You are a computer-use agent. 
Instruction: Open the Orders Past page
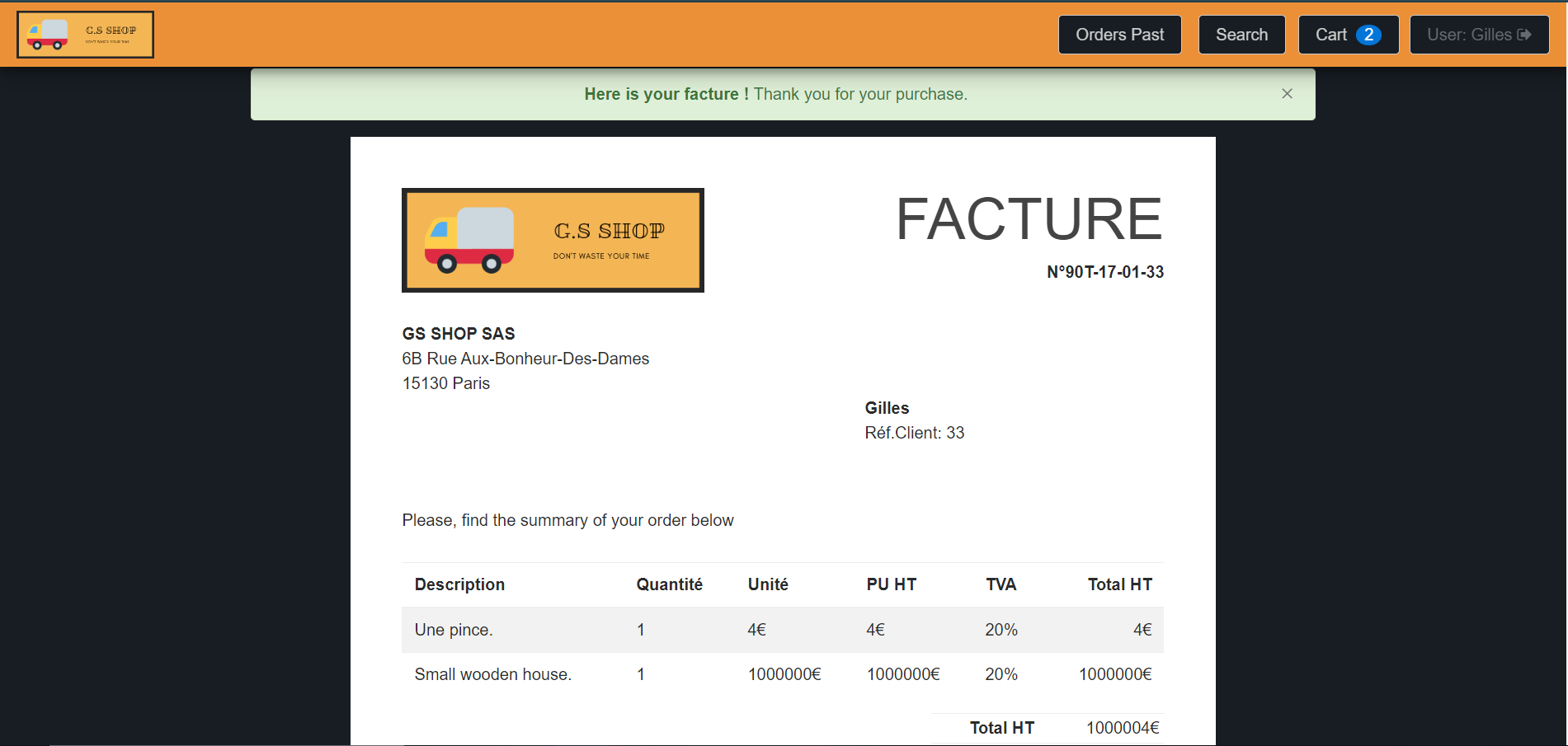point(1119,35)
